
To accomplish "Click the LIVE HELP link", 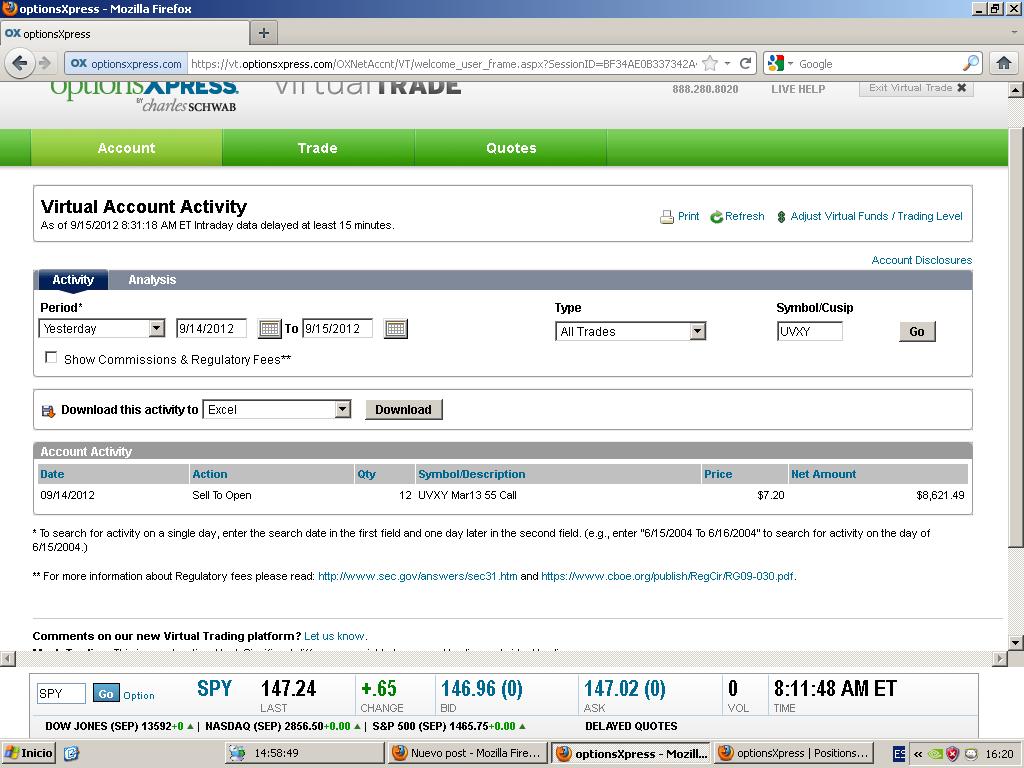I will (798, 89).
